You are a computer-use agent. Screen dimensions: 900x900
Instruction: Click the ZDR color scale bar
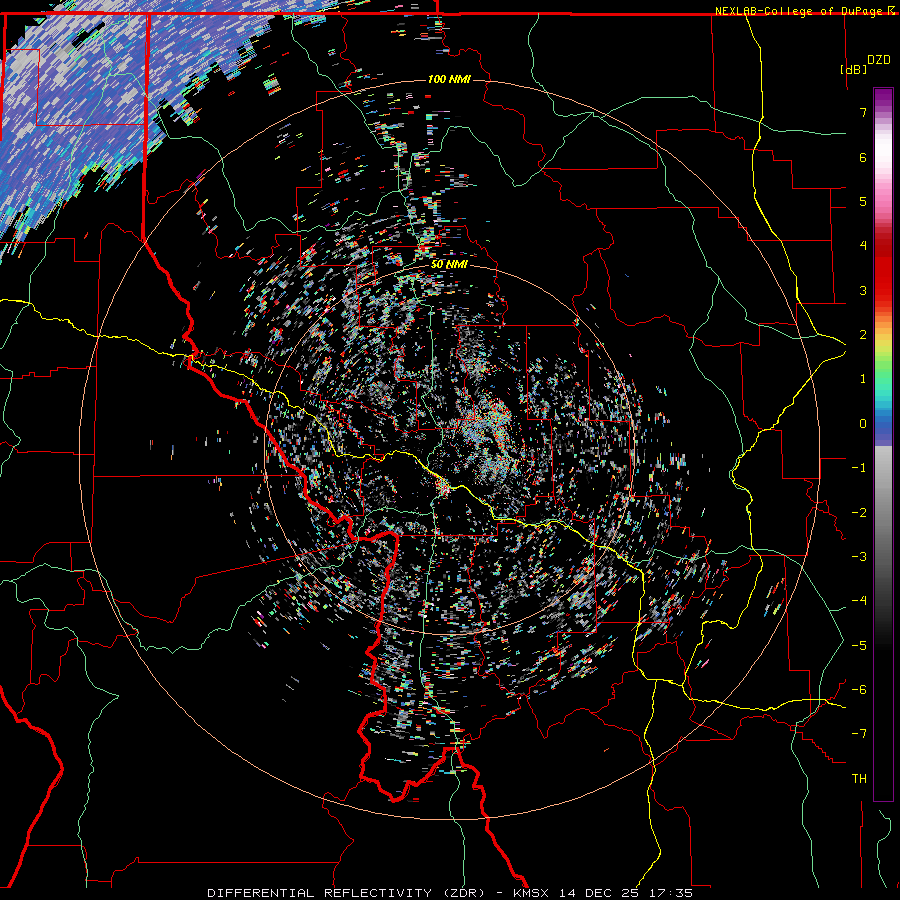click(883, 444)
